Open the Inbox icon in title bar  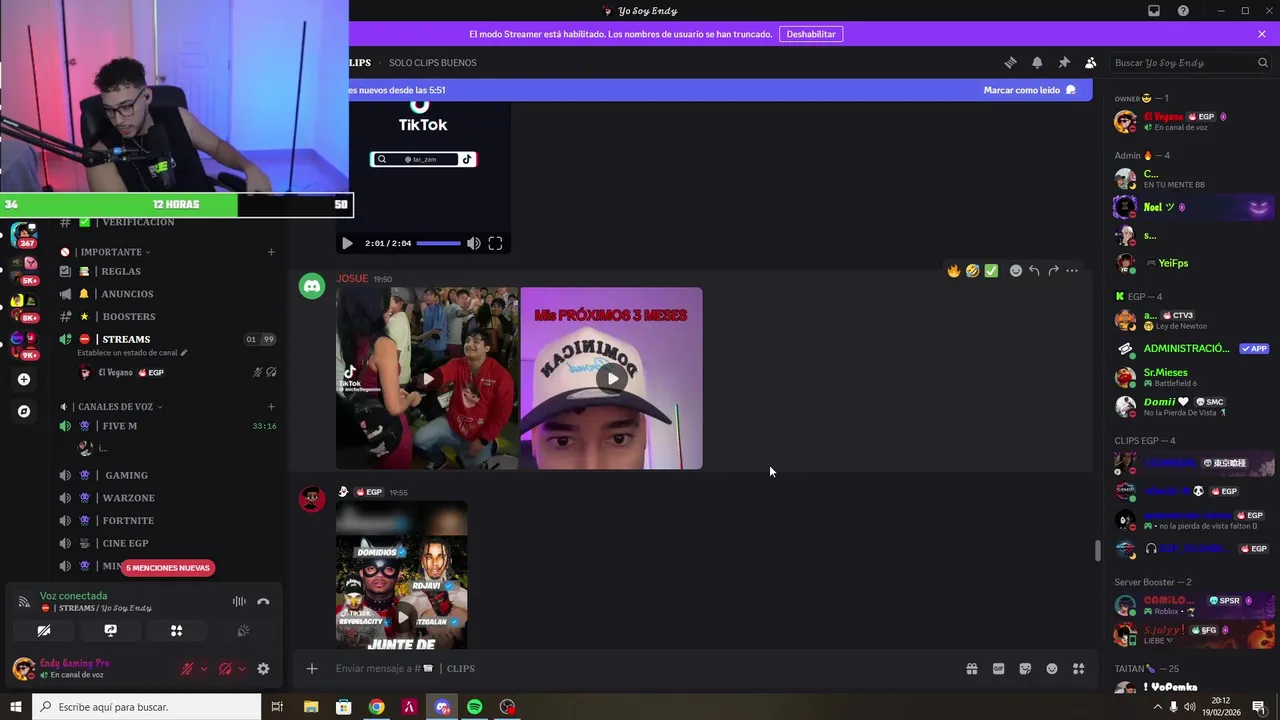click(x=1154, y=11)
